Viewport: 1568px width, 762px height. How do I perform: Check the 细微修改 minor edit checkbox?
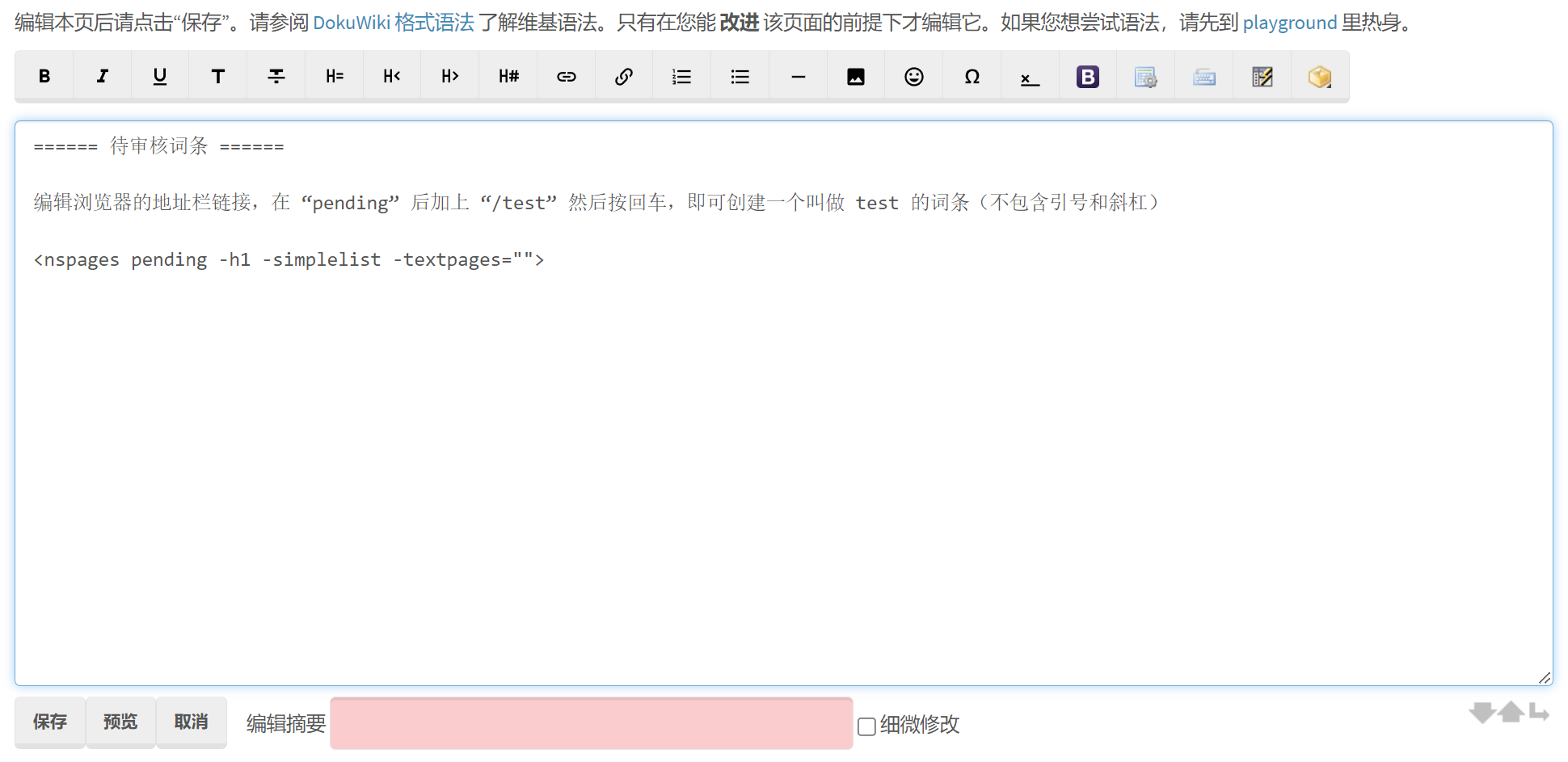click(x=866, y=726)
